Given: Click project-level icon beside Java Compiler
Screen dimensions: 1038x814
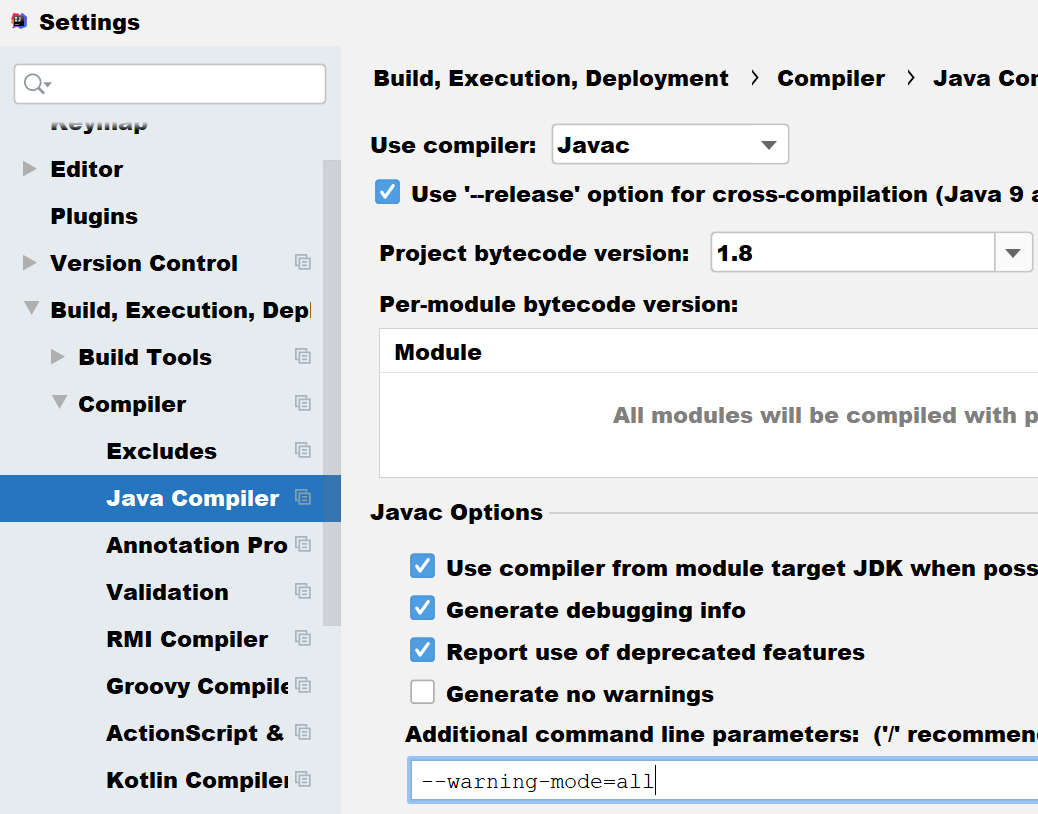Looking at the screenshot, I should point(303,497).
